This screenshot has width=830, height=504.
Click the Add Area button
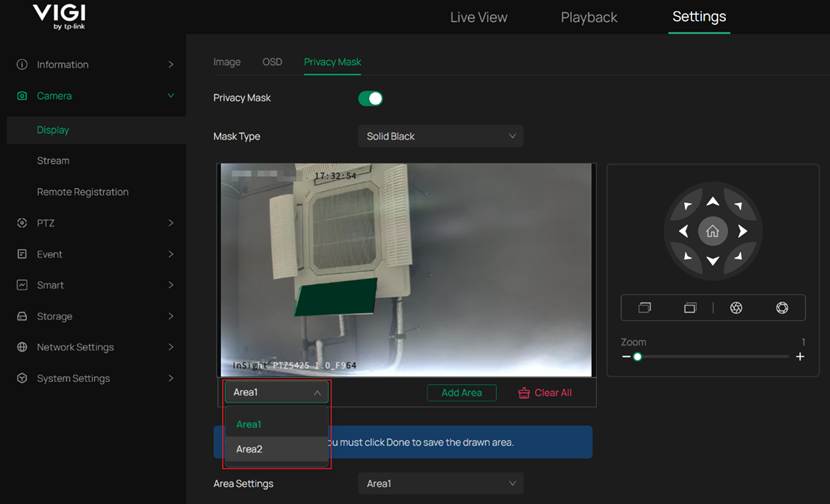(462, 393)
